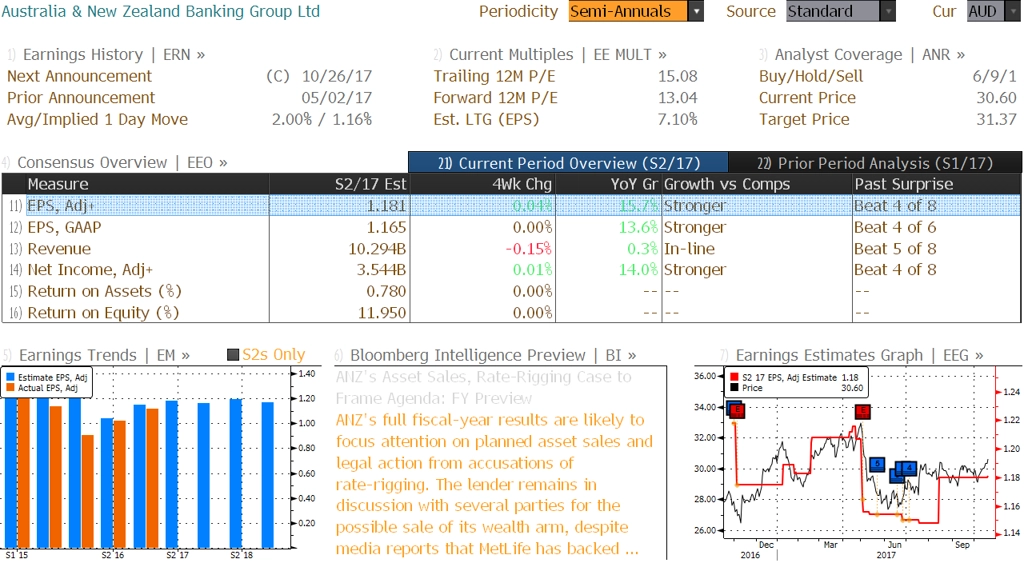The width and height of the screenshot is (1024, 563).
Task: Click the 3.544B Net Income estimate
Action: tap(382, 270)
